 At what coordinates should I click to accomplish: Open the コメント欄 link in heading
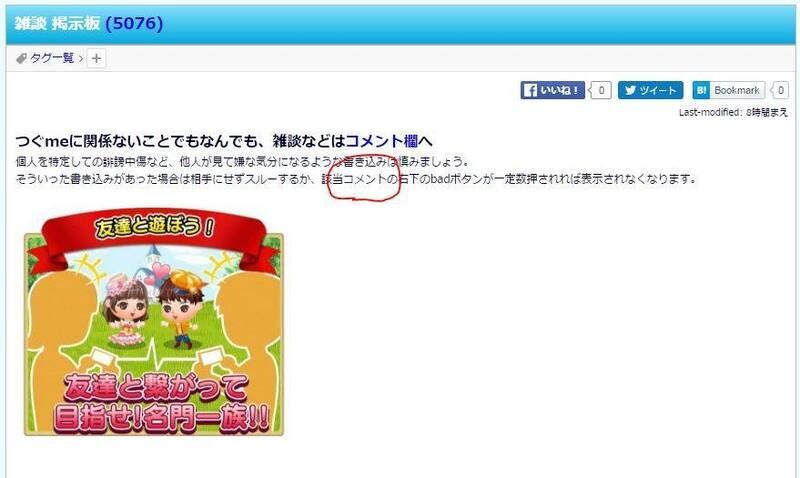point(381,141)
